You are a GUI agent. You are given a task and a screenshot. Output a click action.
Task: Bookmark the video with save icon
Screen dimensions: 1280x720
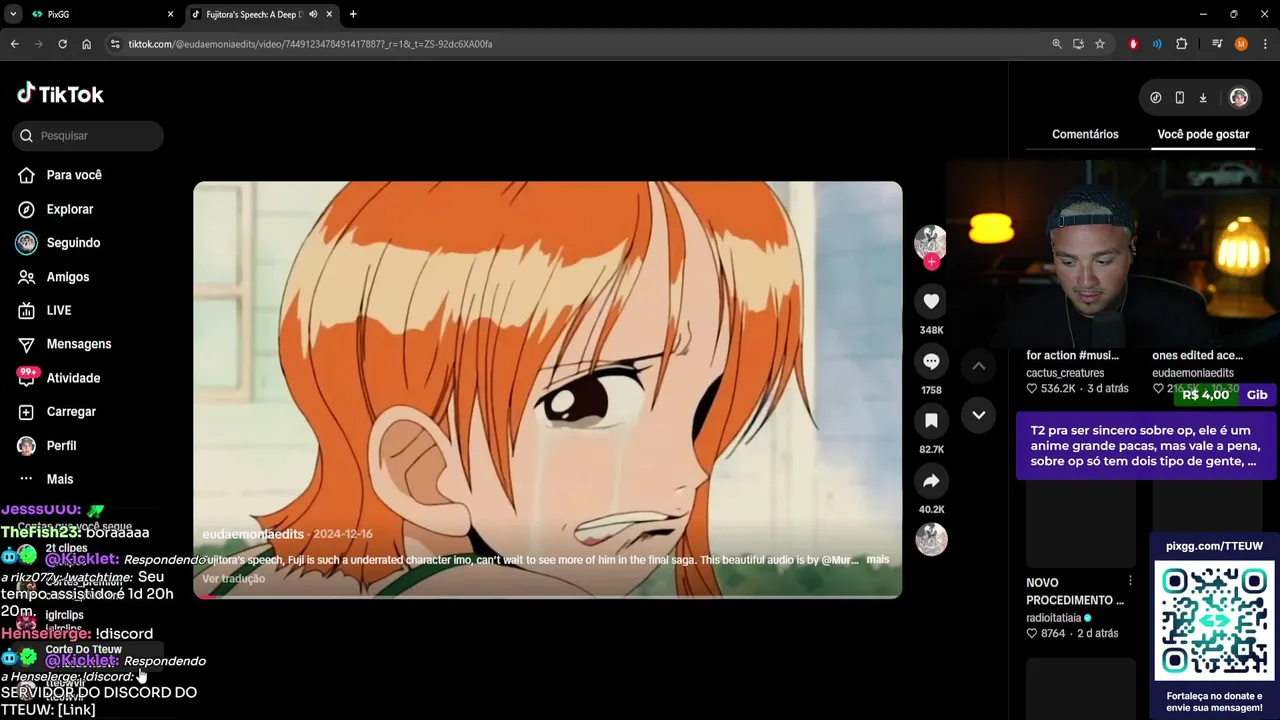(x=931, y=421)
